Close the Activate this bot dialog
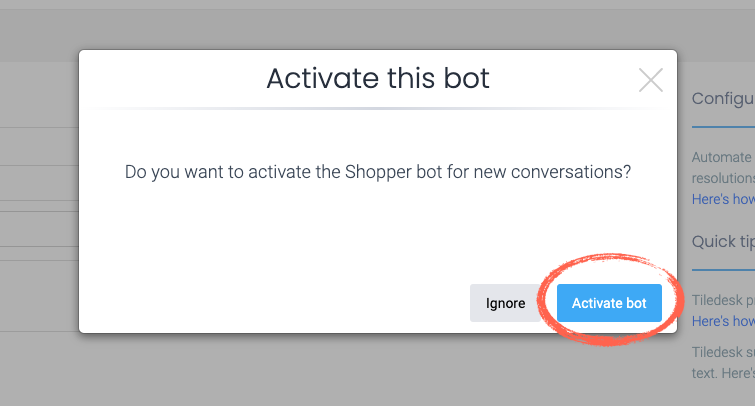The image size is (755, 406). click(651, 80)
